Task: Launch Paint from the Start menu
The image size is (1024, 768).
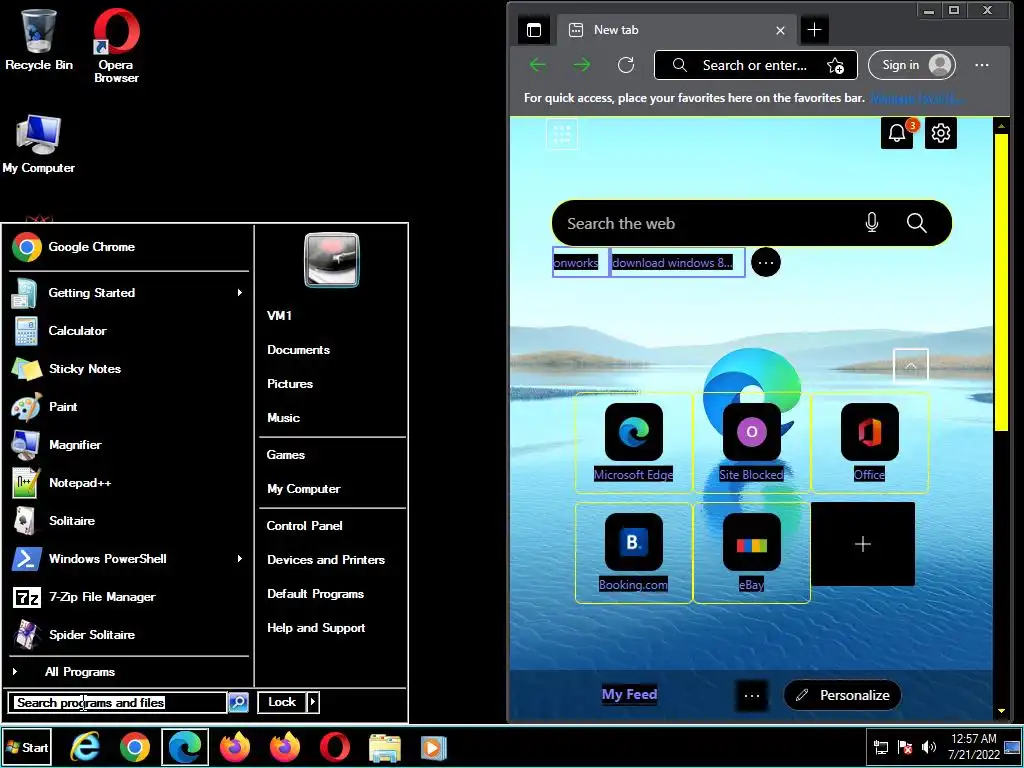Action: pos(129,407)
